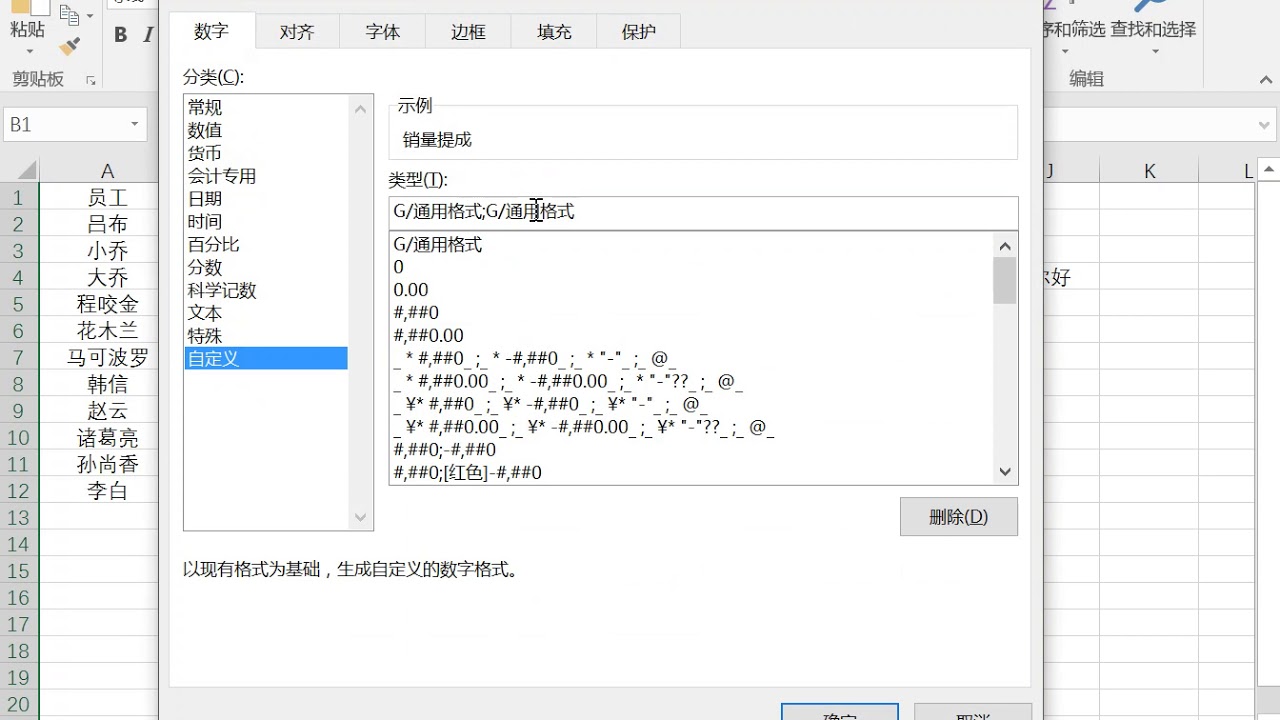Select 百分比 in the category list
This screenshot has width=1280, height=720.
point(265,244)
